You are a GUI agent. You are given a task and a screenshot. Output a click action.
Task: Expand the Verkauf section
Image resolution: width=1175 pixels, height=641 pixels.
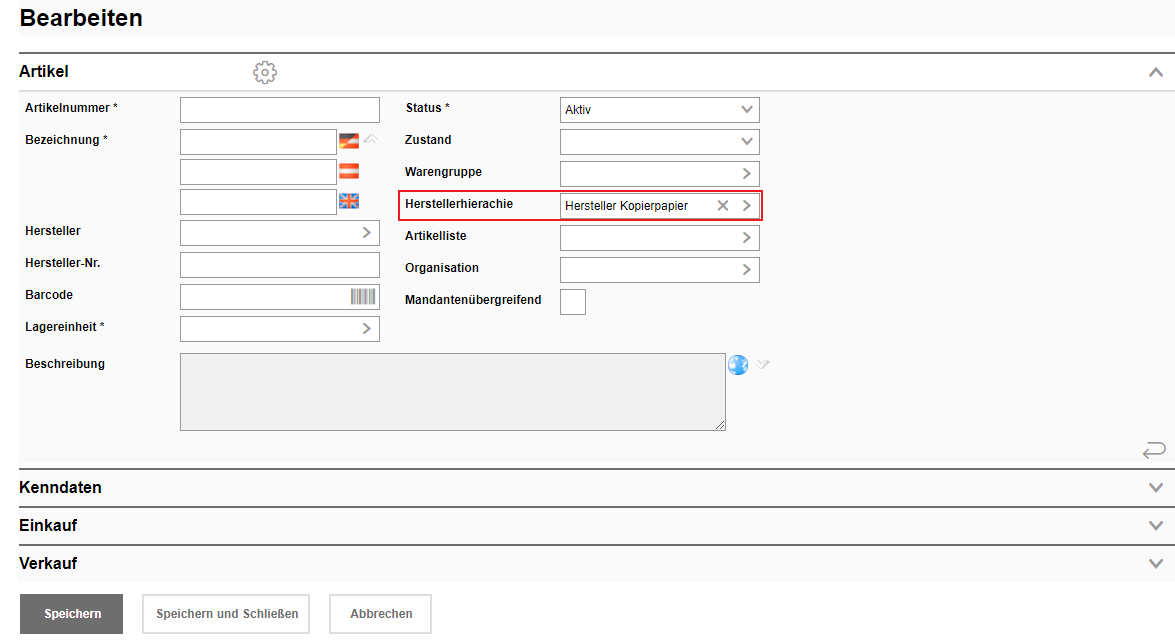pos(1156,564)
